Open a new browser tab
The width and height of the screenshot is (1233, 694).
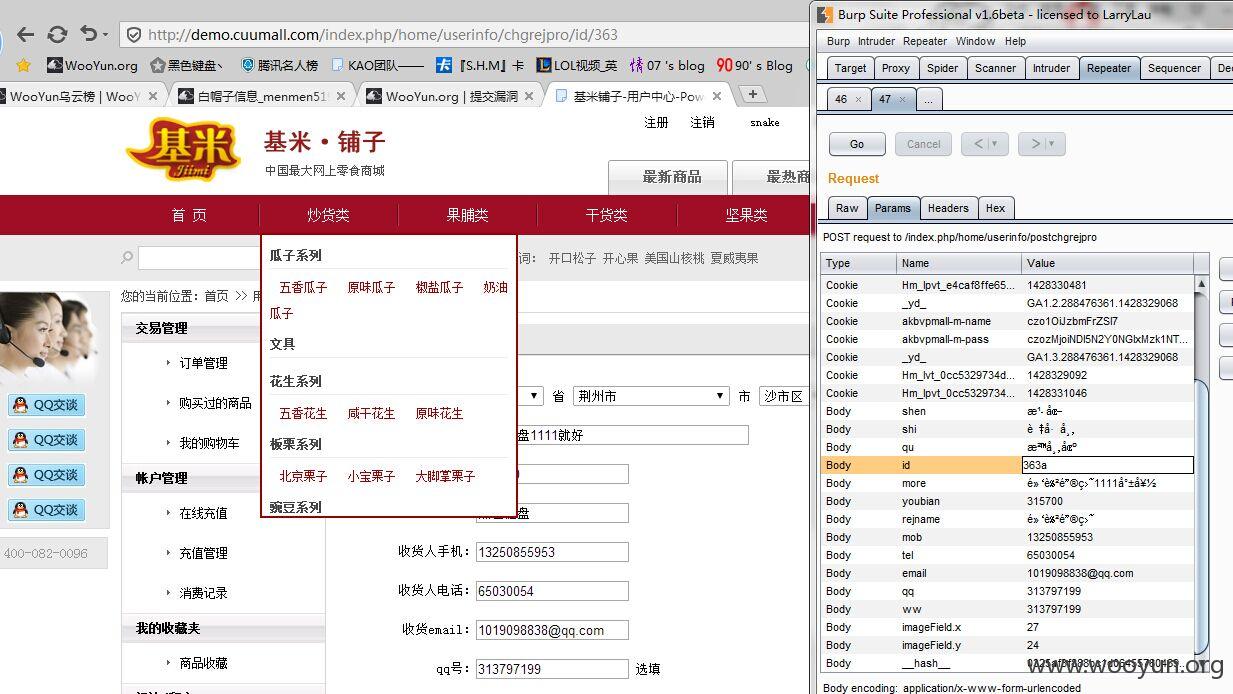tap(752, 94)
